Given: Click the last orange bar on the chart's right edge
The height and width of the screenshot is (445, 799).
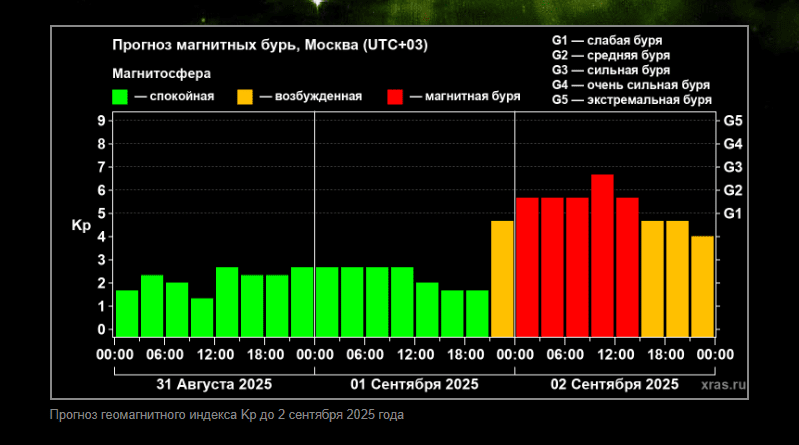Looking at the screenshot, I should [702, 286].
